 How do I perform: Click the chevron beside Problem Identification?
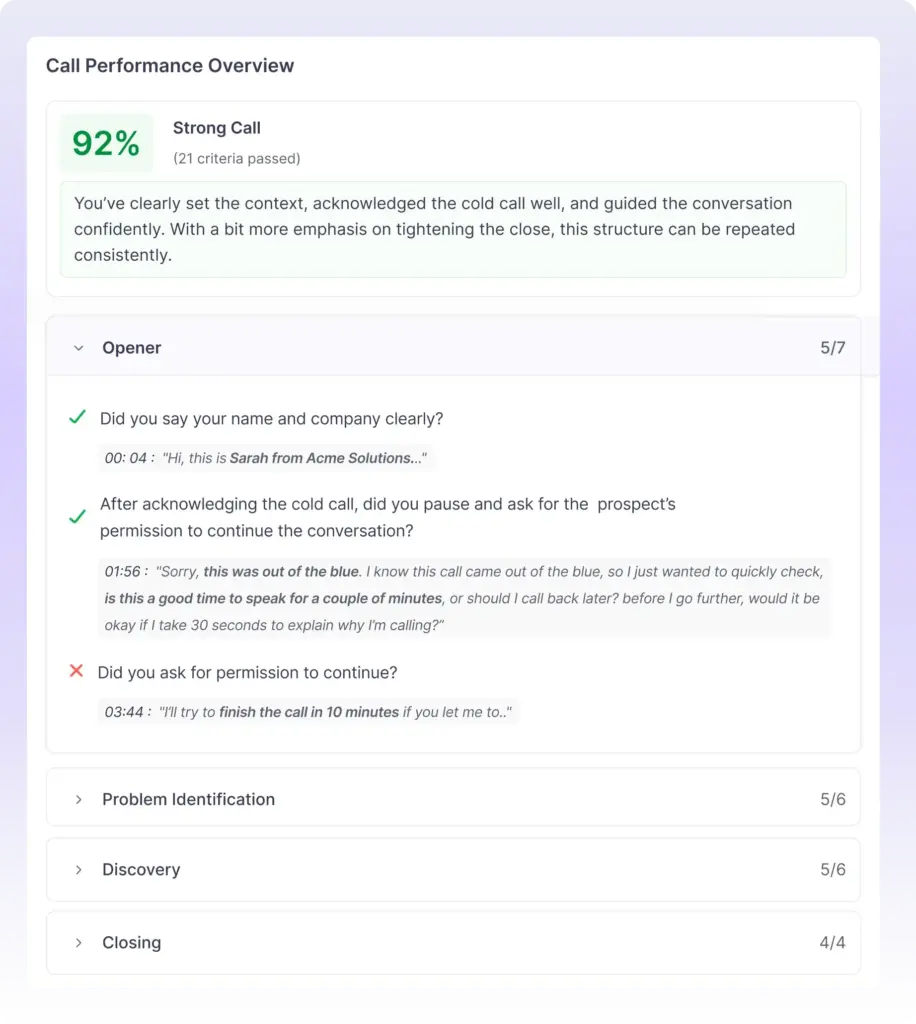click(79, 798)
